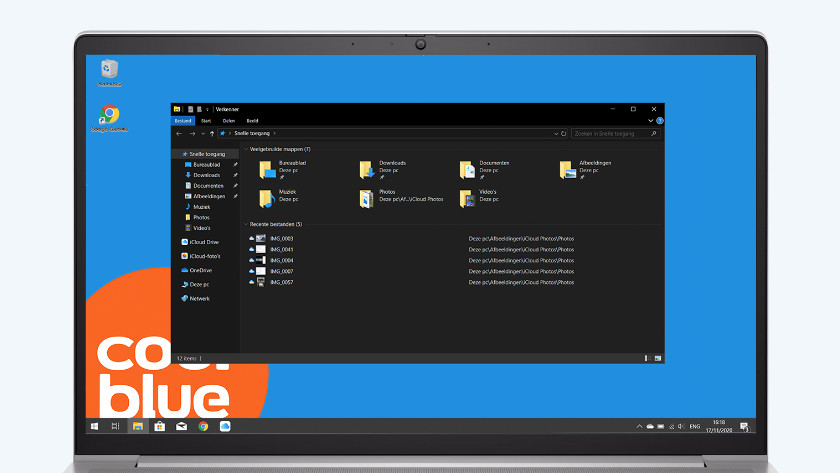840x473 pixels.
Task: Collapse the Veelgebruikte mappen section
Action: click(x=246, y=149)
